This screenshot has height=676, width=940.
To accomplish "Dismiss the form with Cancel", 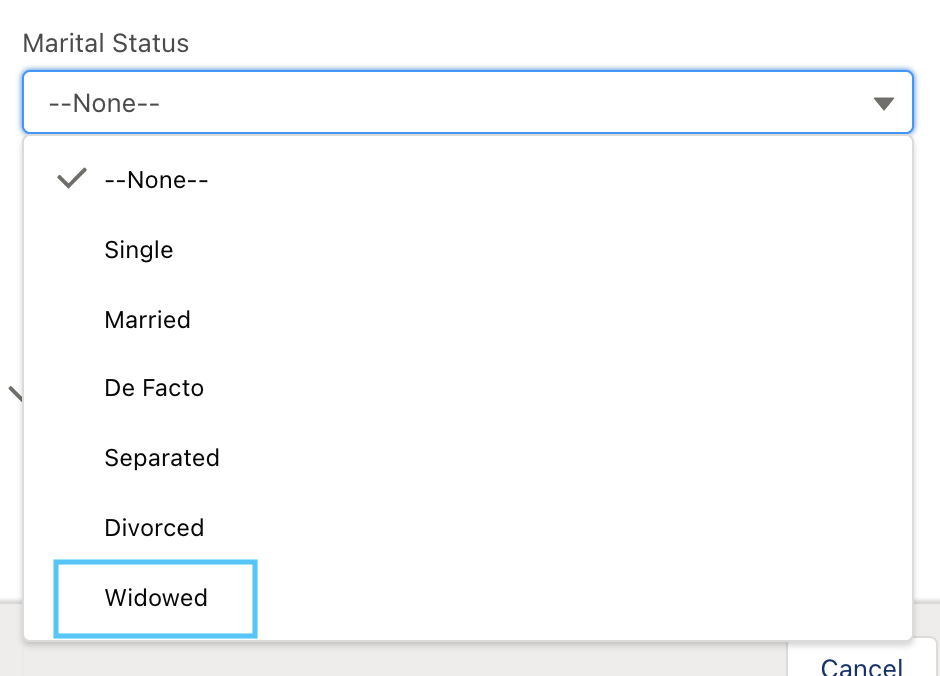I will coord(862,664).
